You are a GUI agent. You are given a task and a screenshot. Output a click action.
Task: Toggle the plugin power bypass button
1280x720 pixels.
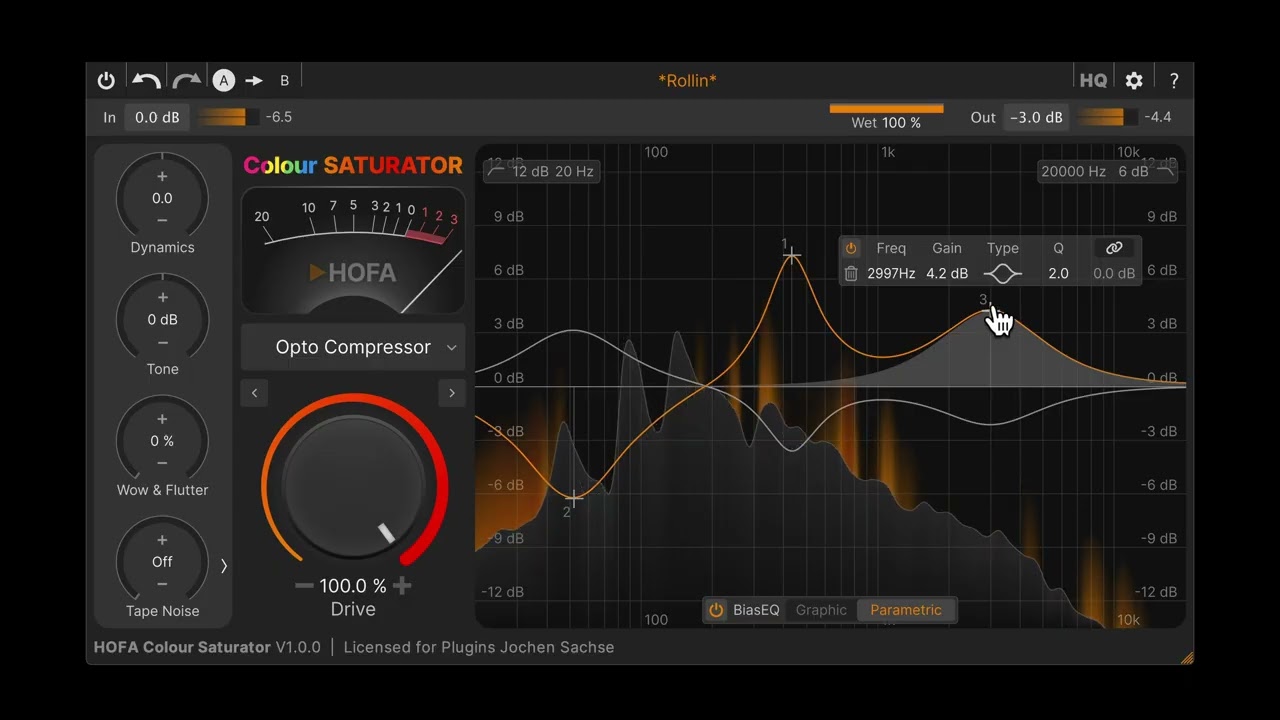pyautogui.click(x=106, y=81)
